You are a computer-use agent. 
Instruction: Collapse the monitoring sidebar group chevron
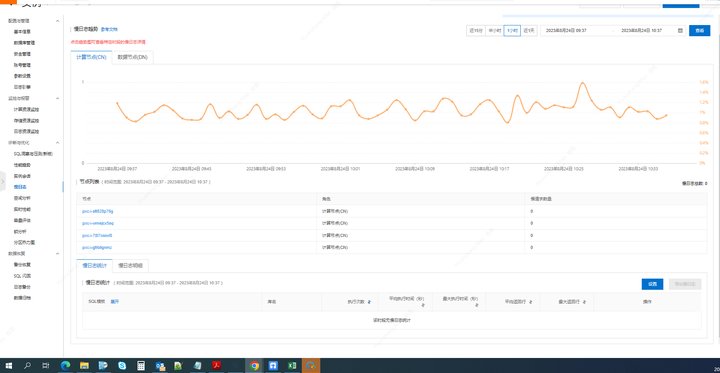click(x=57, y=98)
